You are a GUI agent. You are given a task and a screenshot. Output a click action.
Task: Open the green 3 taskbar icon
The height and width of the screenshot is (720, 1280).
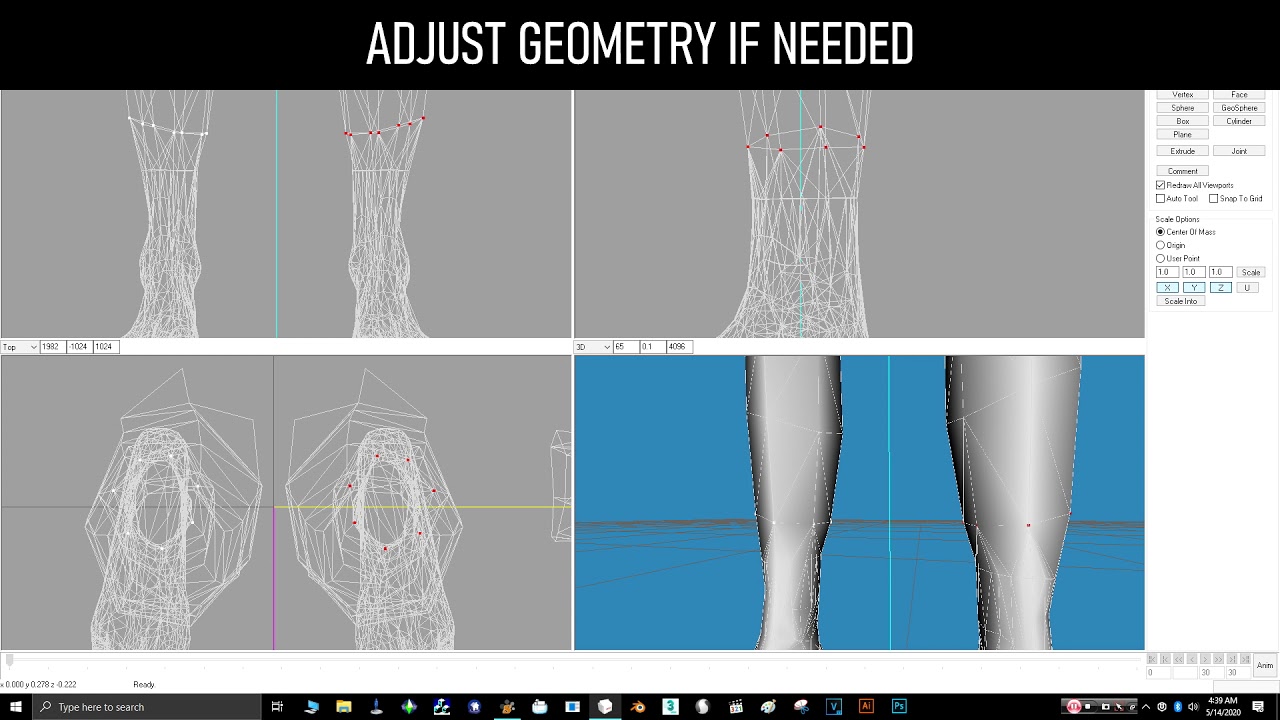671,707
